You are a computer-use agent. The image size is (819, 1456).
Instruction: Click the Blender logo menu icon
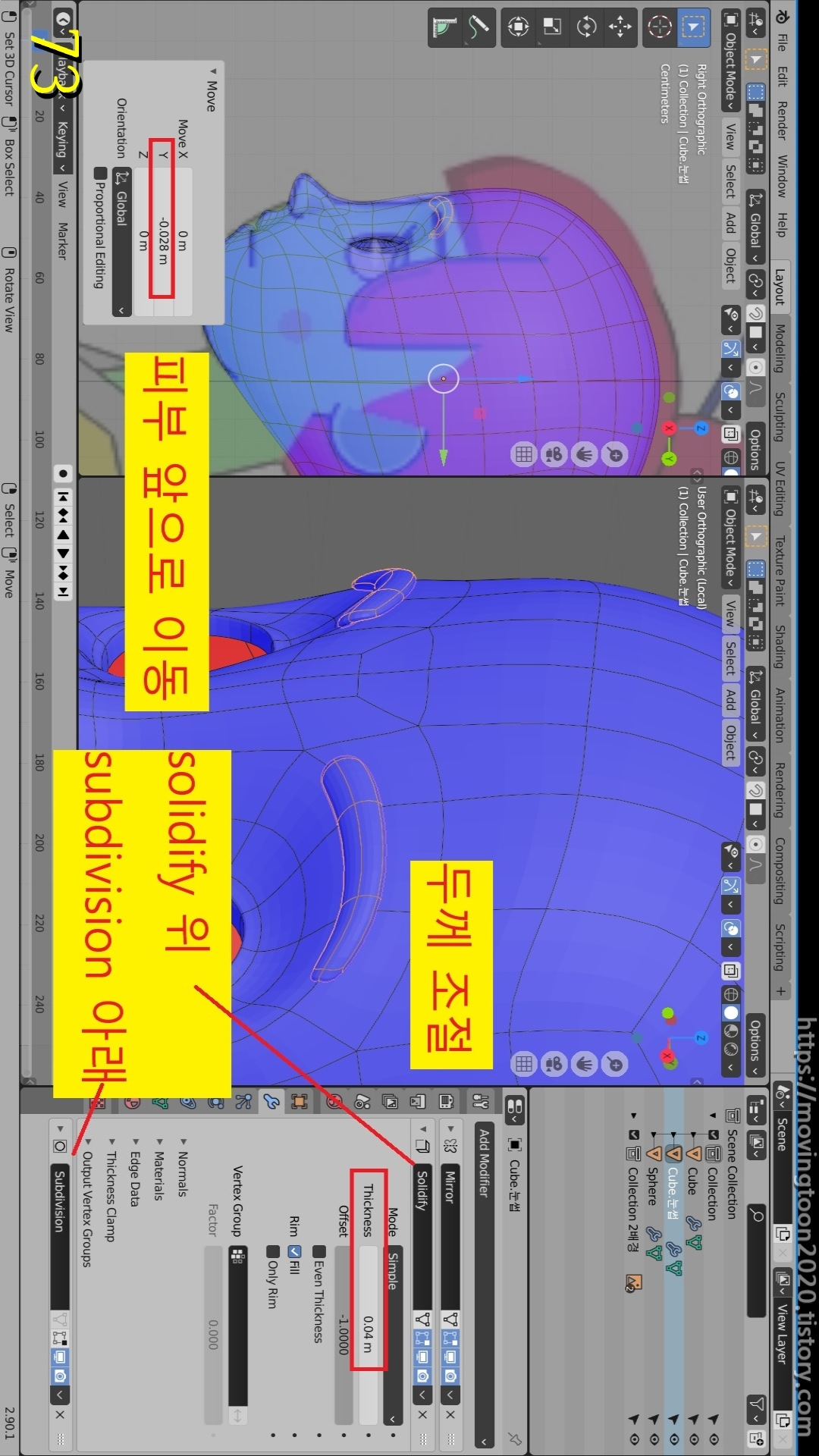click(782, 15)
